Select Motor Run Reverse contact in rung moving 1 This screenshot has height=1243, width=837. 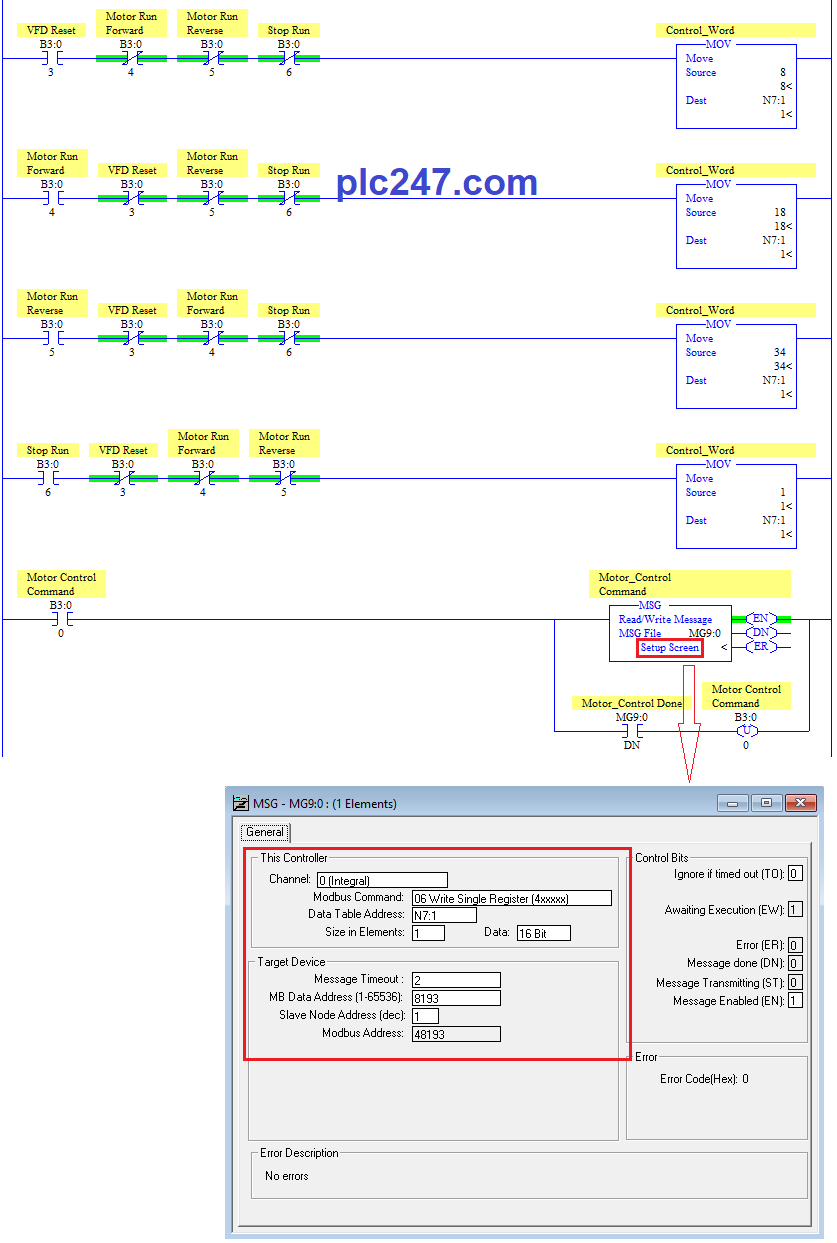[284, 478]
